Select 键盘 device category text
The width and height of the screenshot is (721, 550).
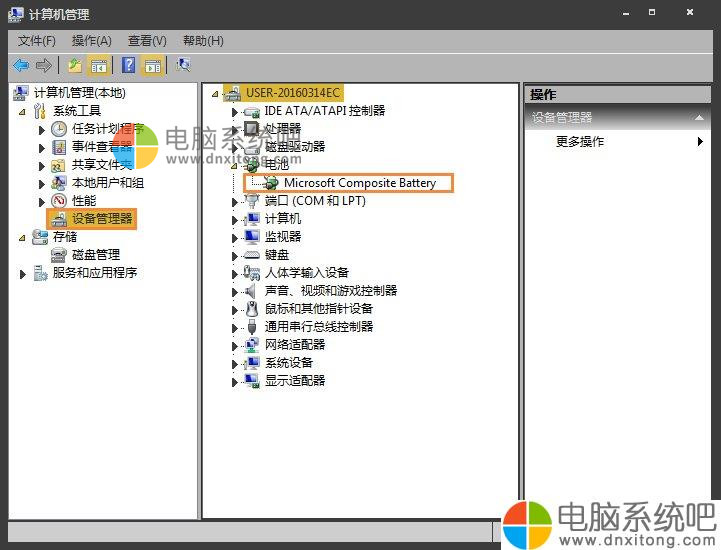[277, 255]
